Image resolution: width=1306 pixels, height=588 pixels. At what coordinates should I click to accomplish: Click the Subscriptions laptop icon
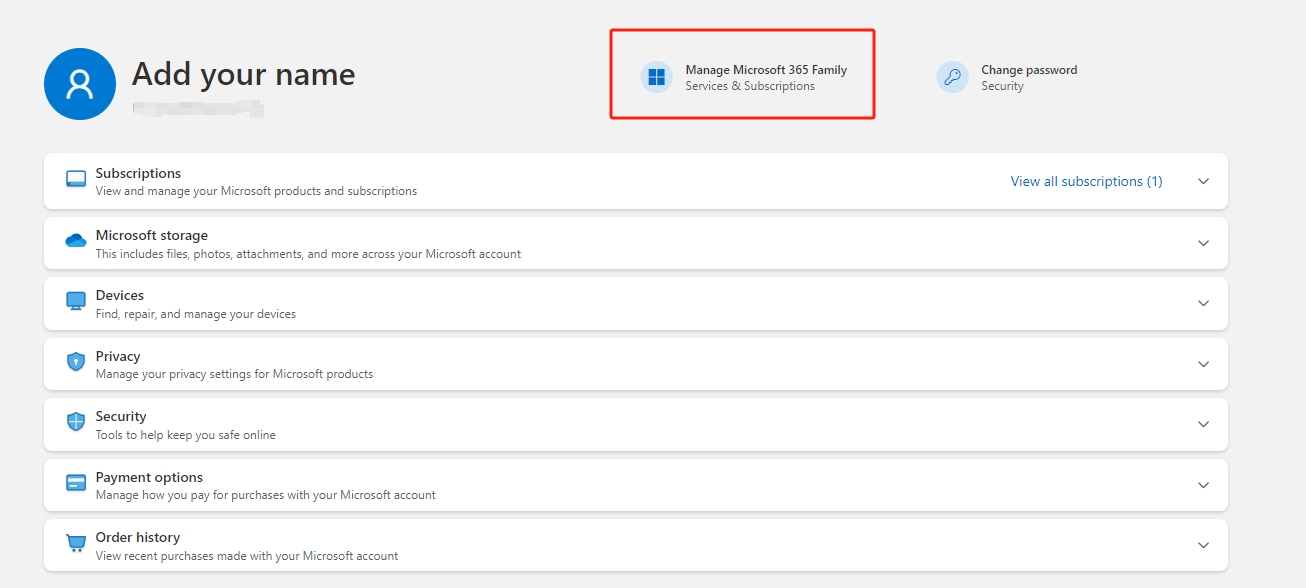tap(76, 180)
